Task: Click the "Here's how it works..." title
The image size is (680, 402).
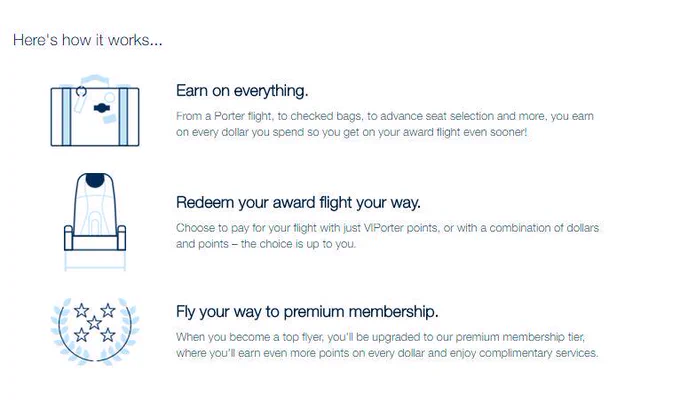Action: pos(88,40)
